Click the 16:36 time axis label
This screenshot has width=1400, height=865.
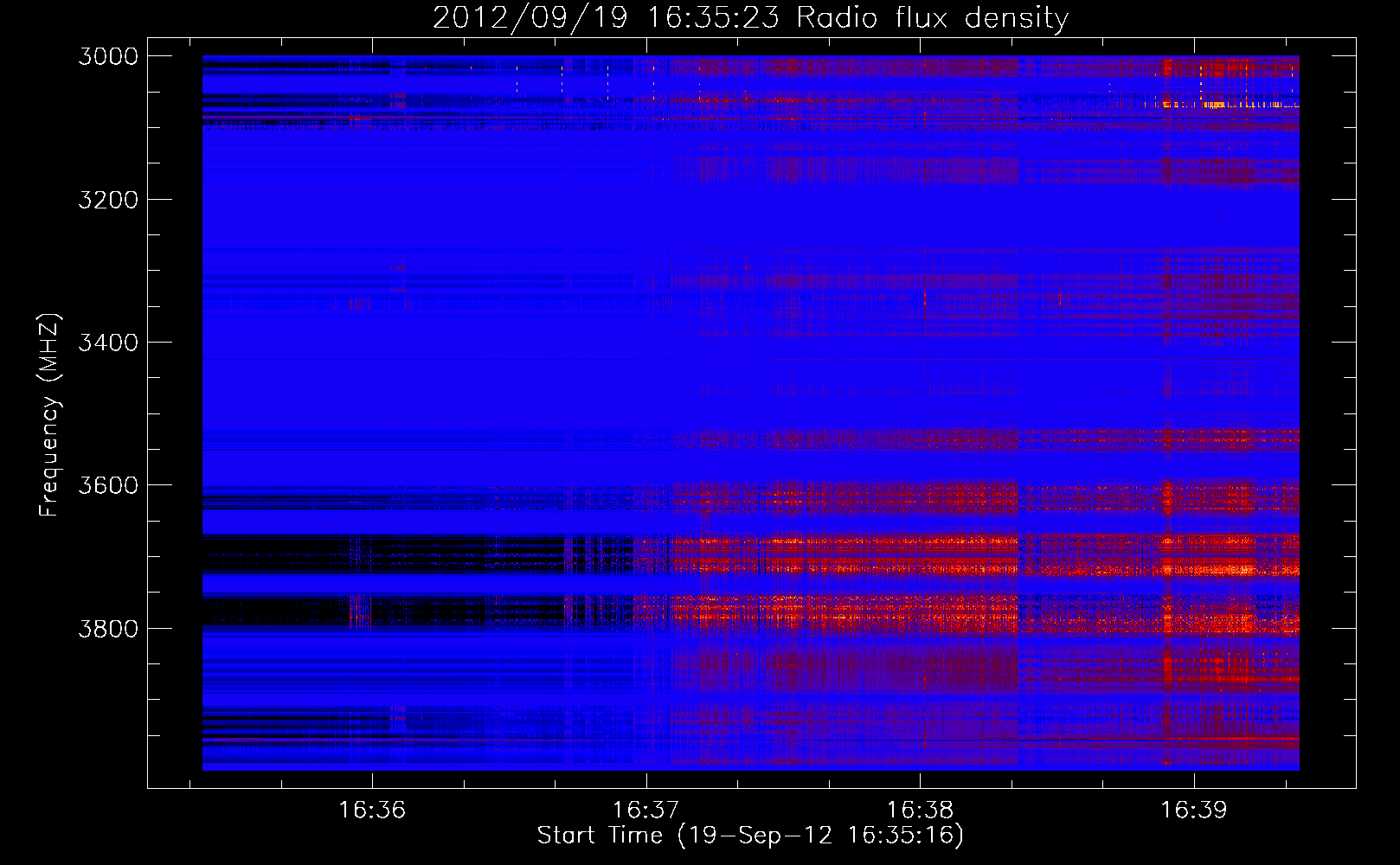pyautogui.click(x=372, y=811)
